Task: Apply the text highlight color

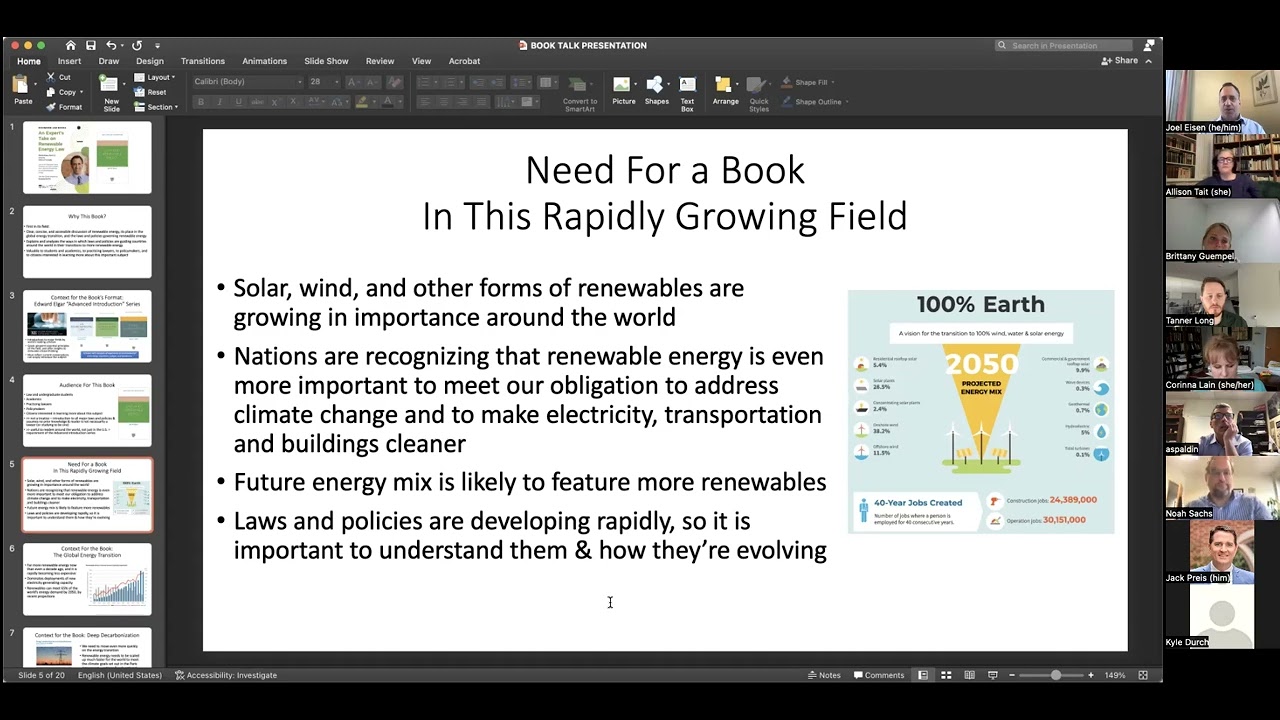Action: (362, 102)
